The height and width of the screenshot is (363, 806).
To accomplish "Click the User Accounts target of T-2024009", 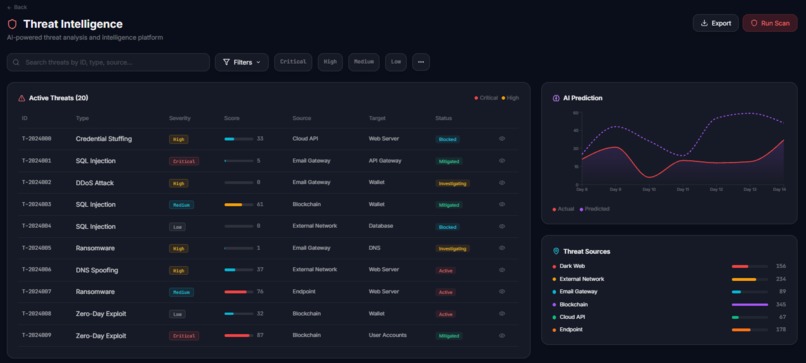I will pyautogui.click(x=388, y=335).
